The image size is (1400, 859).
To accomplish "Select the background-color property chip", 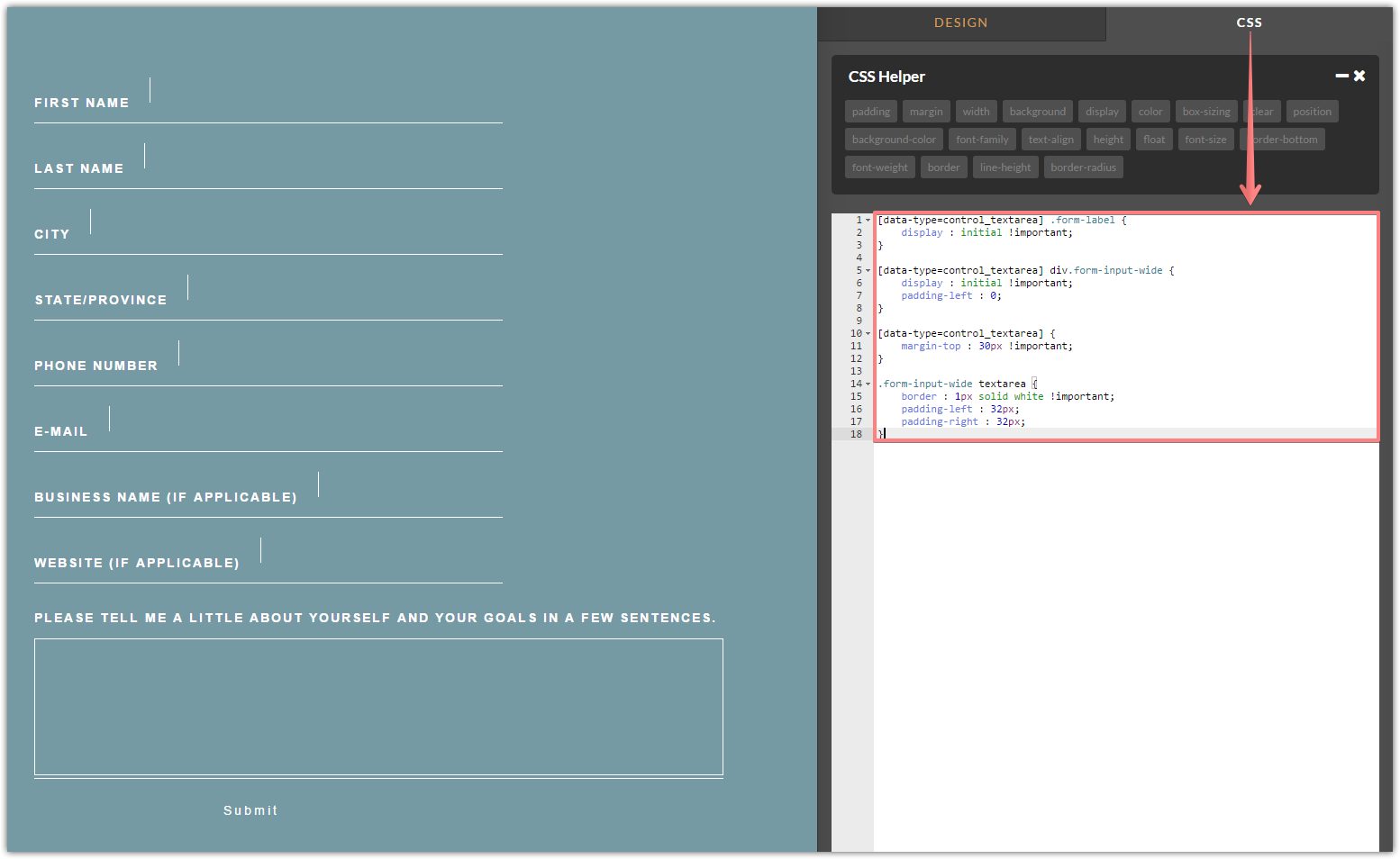I will (x=893, y=139).
